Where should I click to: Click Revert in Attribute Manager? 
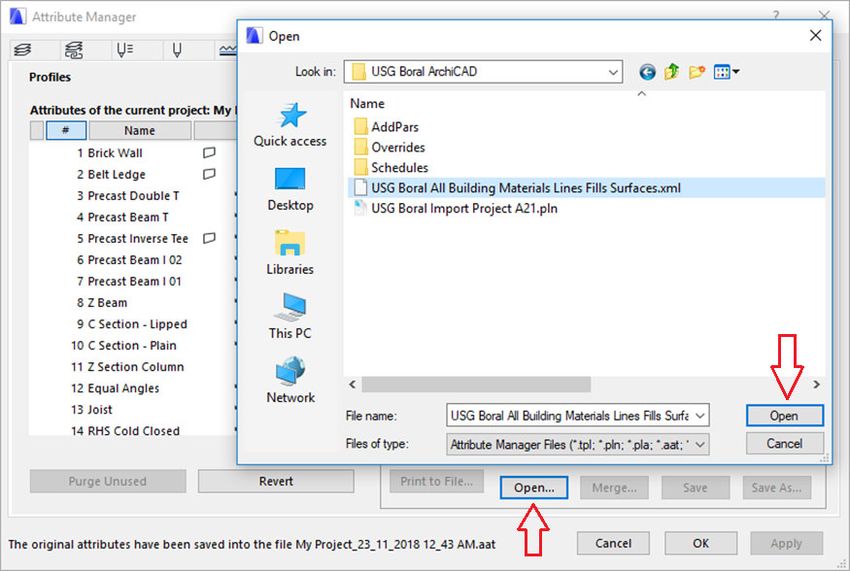276,482
